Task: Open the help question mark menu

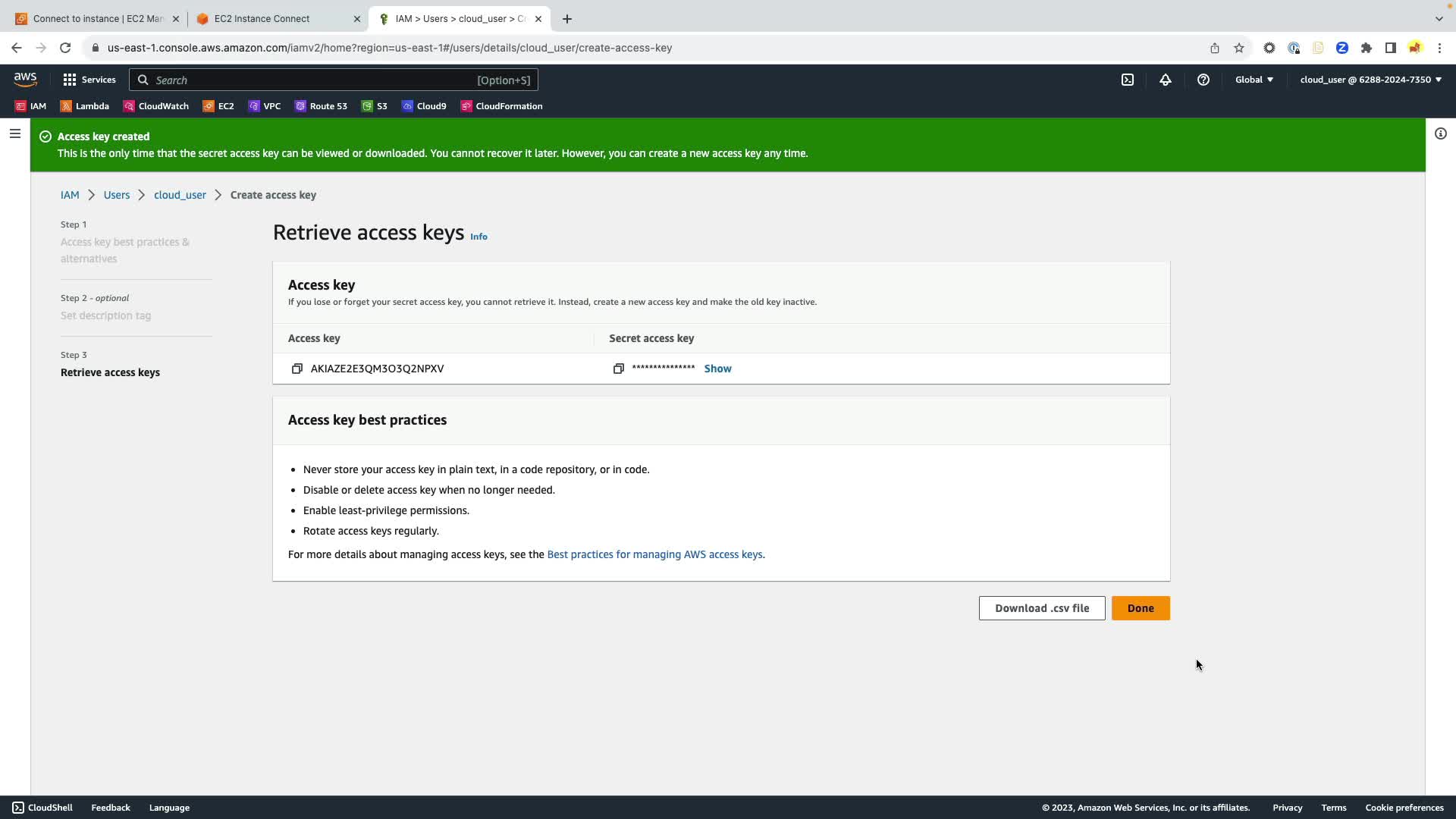Action: tap(1203, 80)
